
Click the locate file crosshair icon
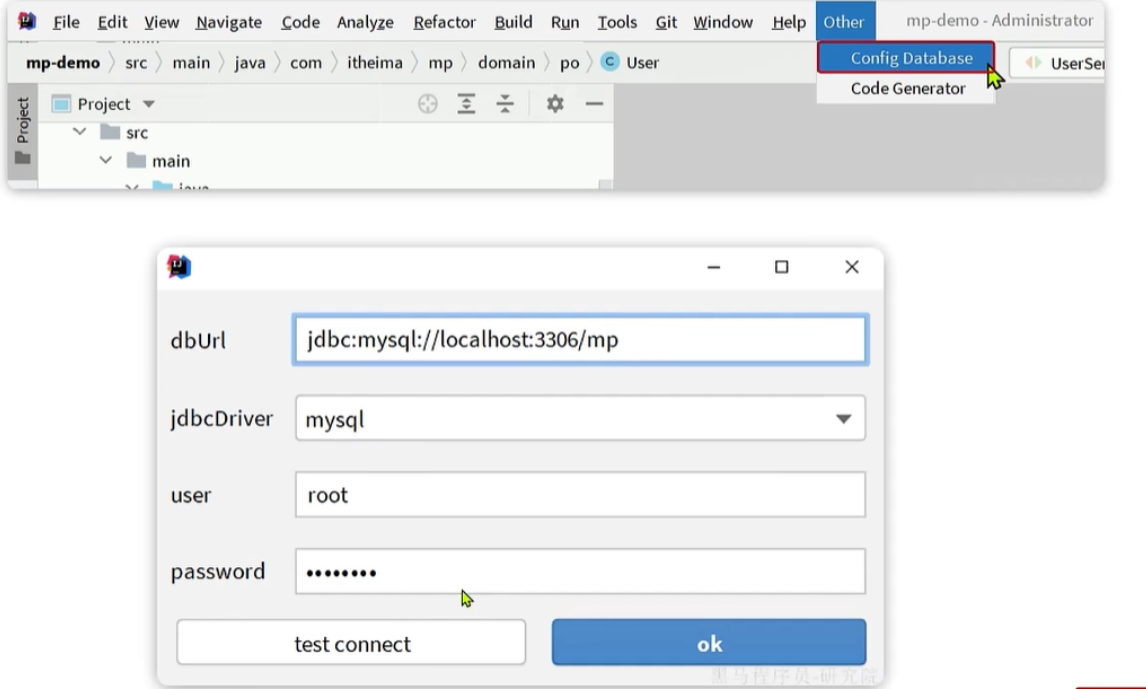428,104
